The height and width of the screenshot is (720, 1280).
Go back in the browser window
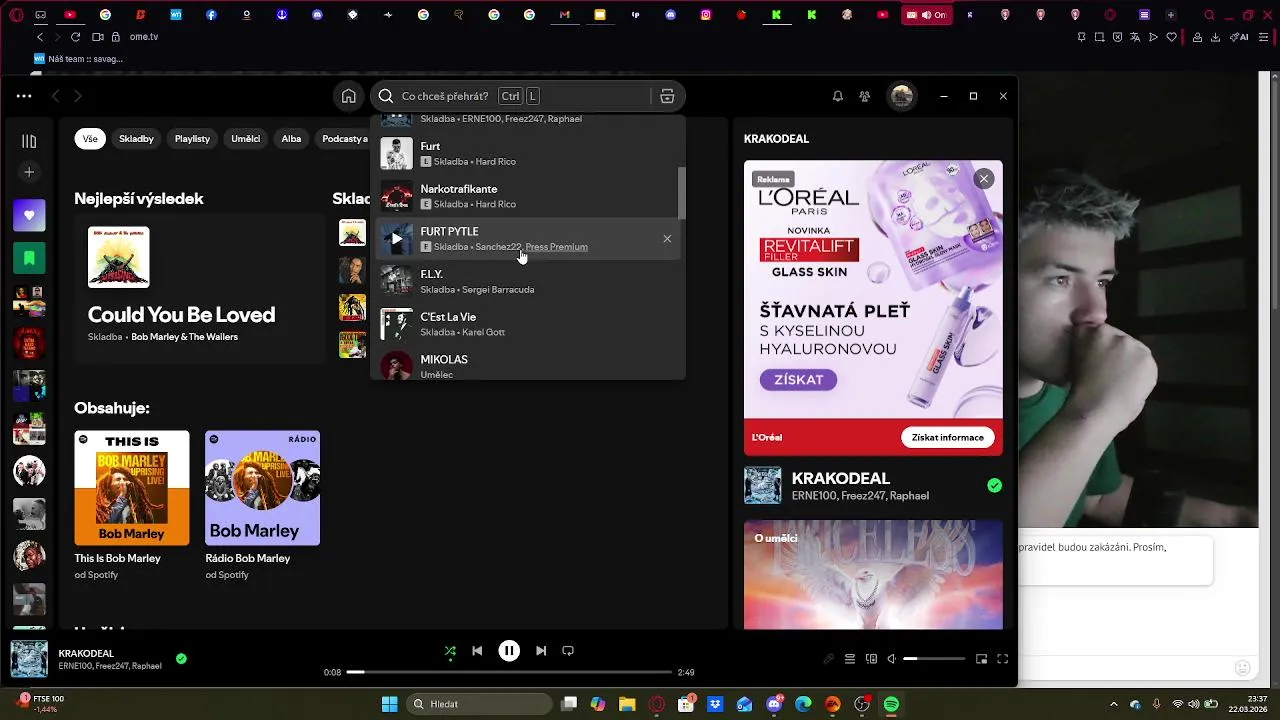40,37
